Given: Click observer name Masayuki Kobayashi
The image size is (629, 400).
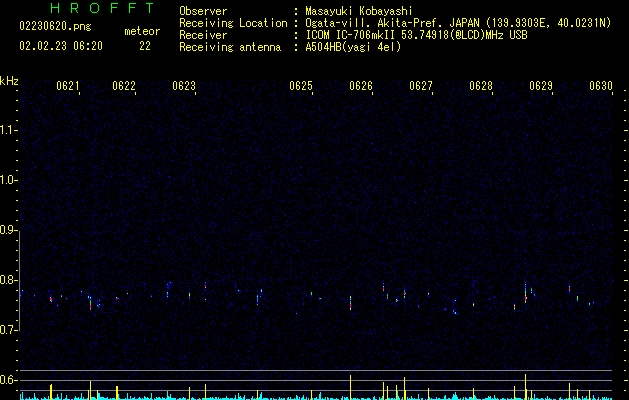Looking at the screenshot, I should click(358, 11).
